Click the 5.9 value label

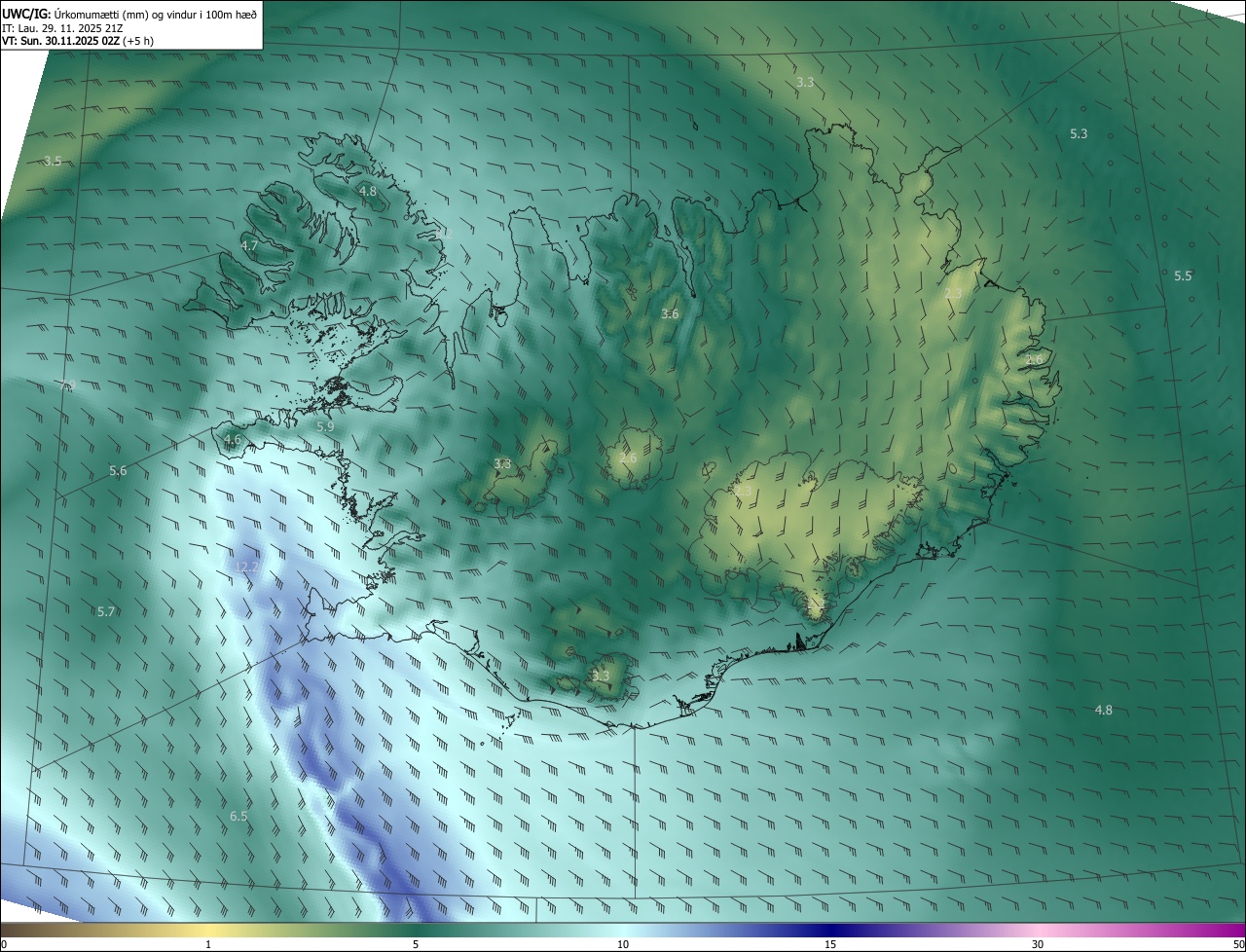click(325, 426)
